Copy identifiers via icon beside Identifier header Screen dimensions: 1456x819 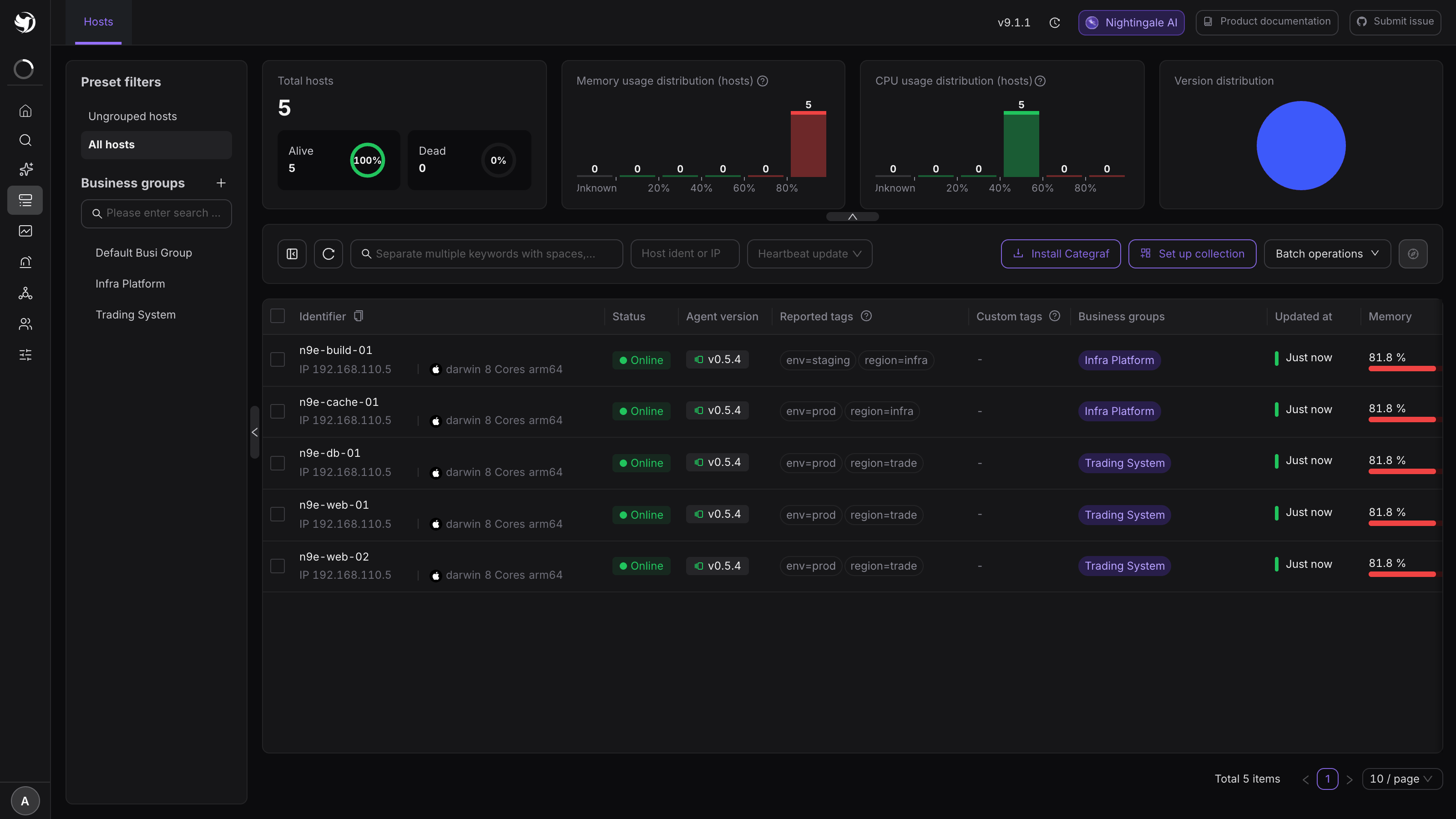359,316
